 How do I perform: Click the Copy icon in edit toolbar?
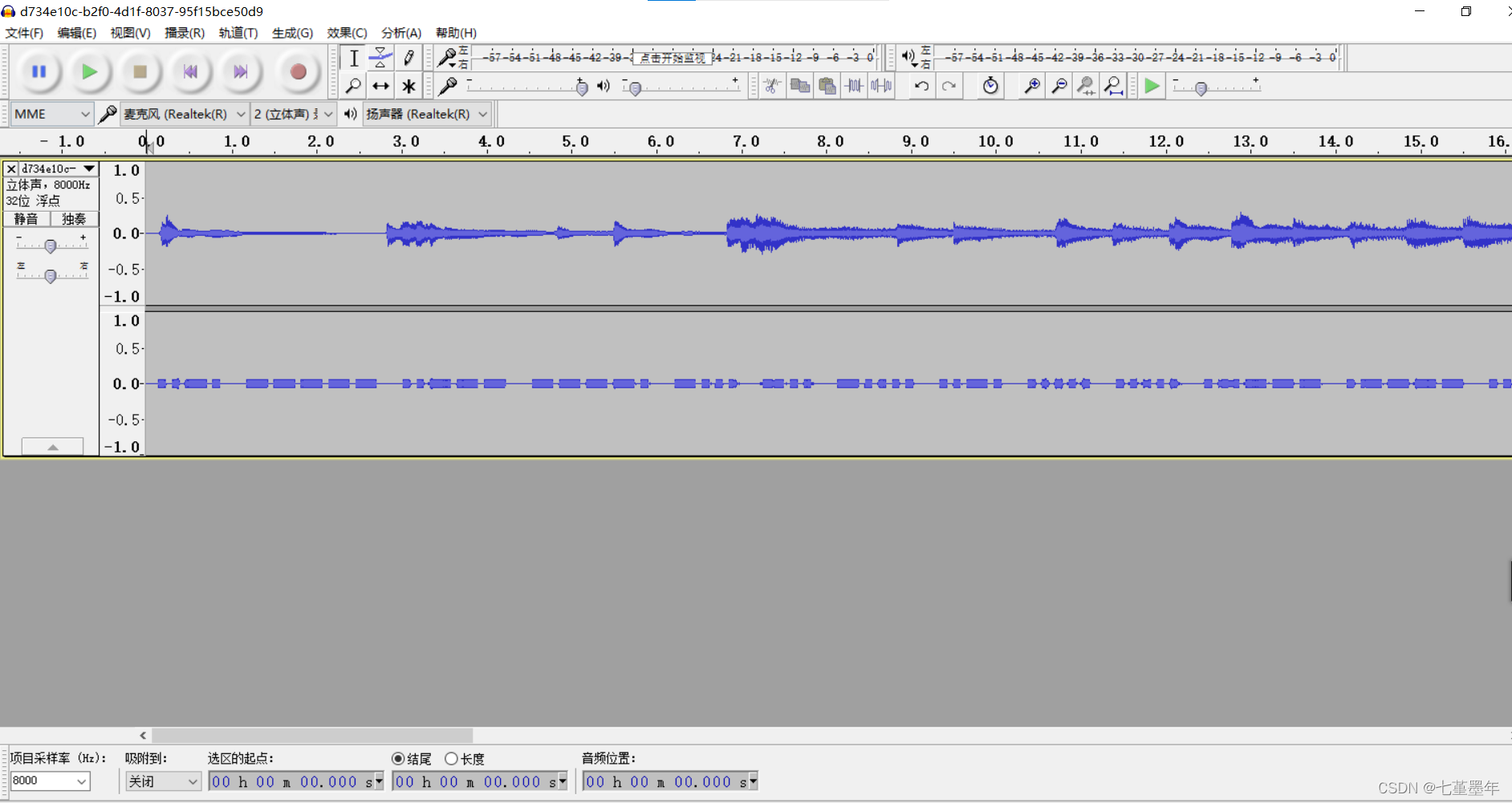pyautogui.click(x=799, y=86)
